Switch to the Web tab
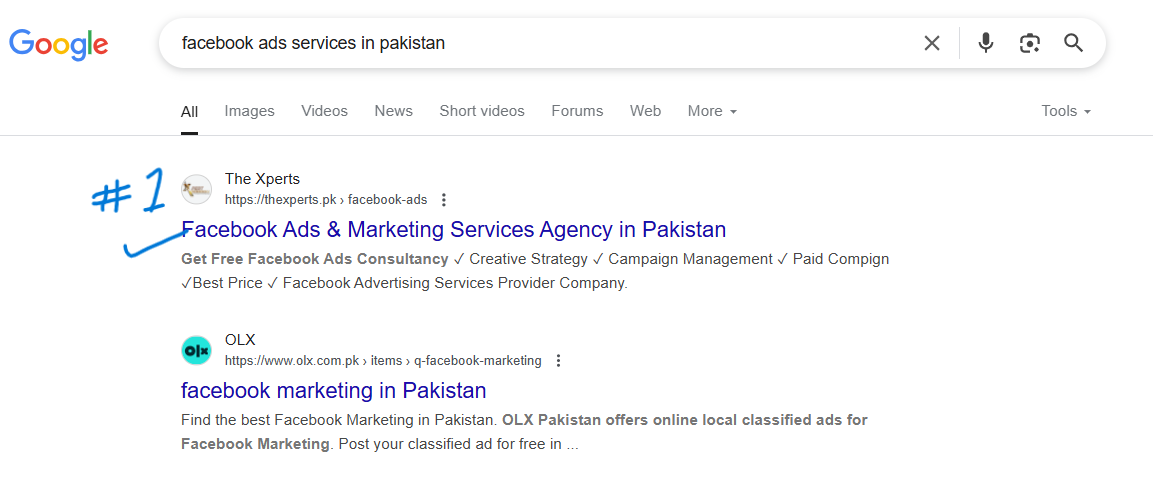Viewport: 1153px width, 481px height. point(645,111)
